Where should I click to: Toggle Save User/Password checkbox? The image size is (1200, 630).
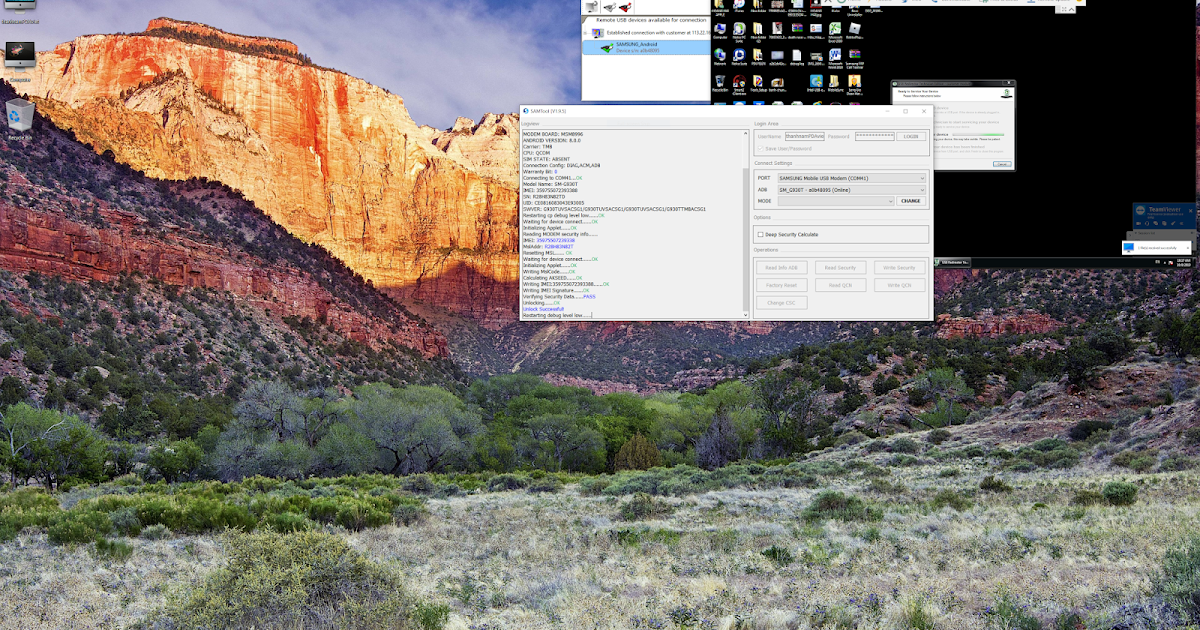[x=761, y=148]
